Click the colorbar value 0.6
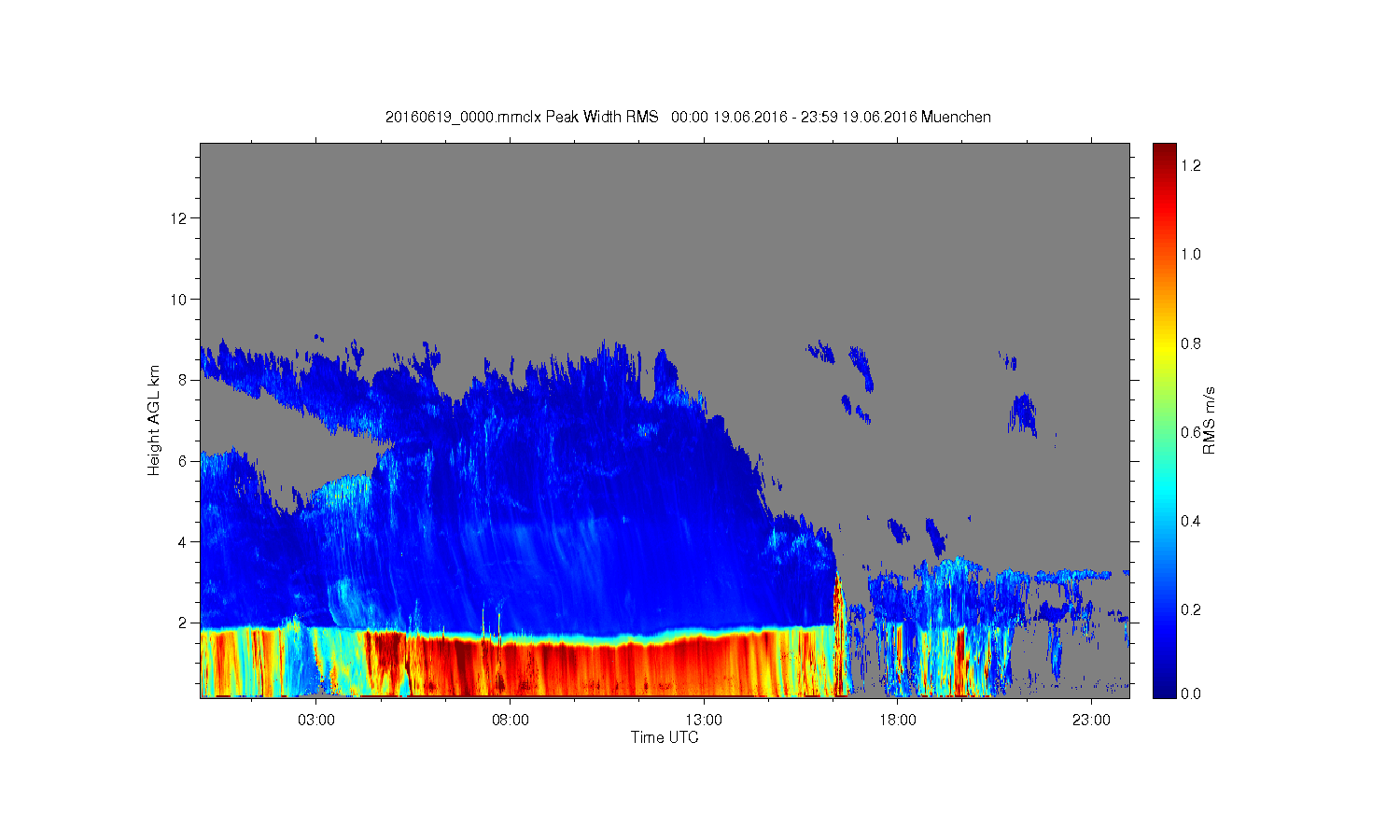 point(1191,432)
